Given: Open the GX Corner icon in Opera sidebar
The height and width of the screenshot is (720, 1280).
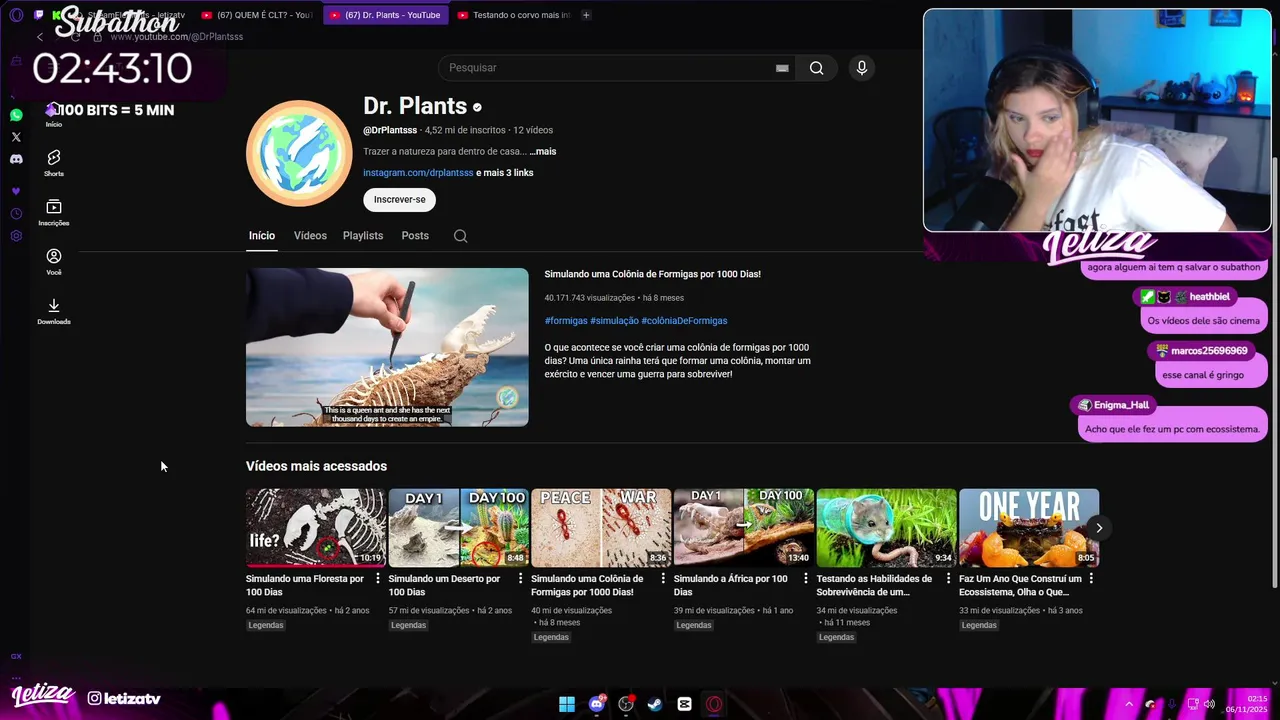Looking at the screenshot, I should coord(16,656).
